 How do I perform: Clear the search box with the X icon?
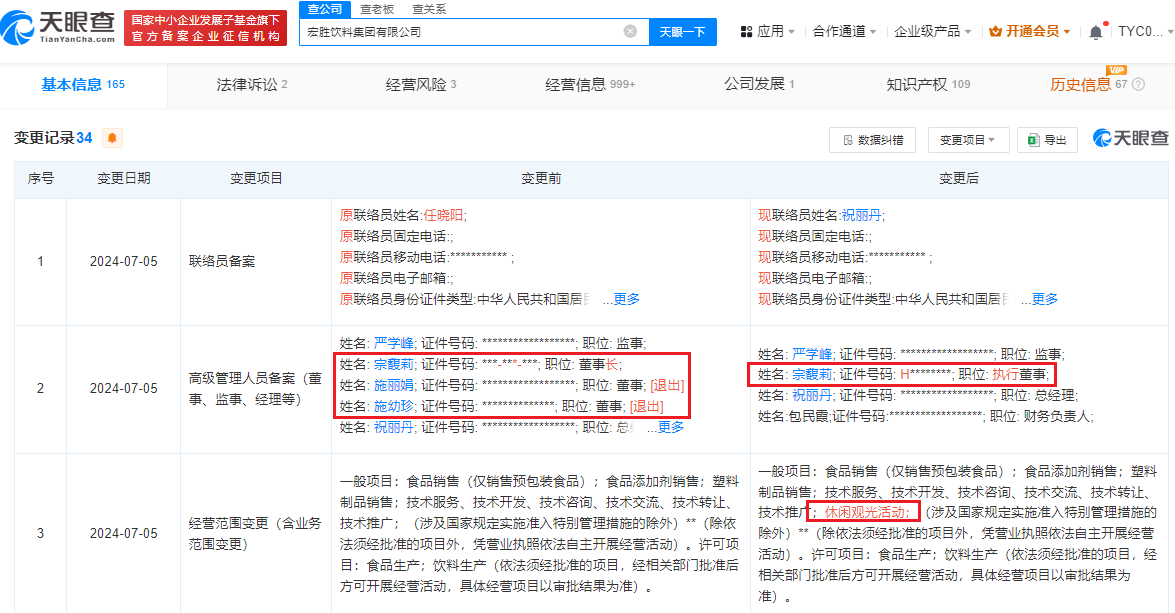point(630,31)
